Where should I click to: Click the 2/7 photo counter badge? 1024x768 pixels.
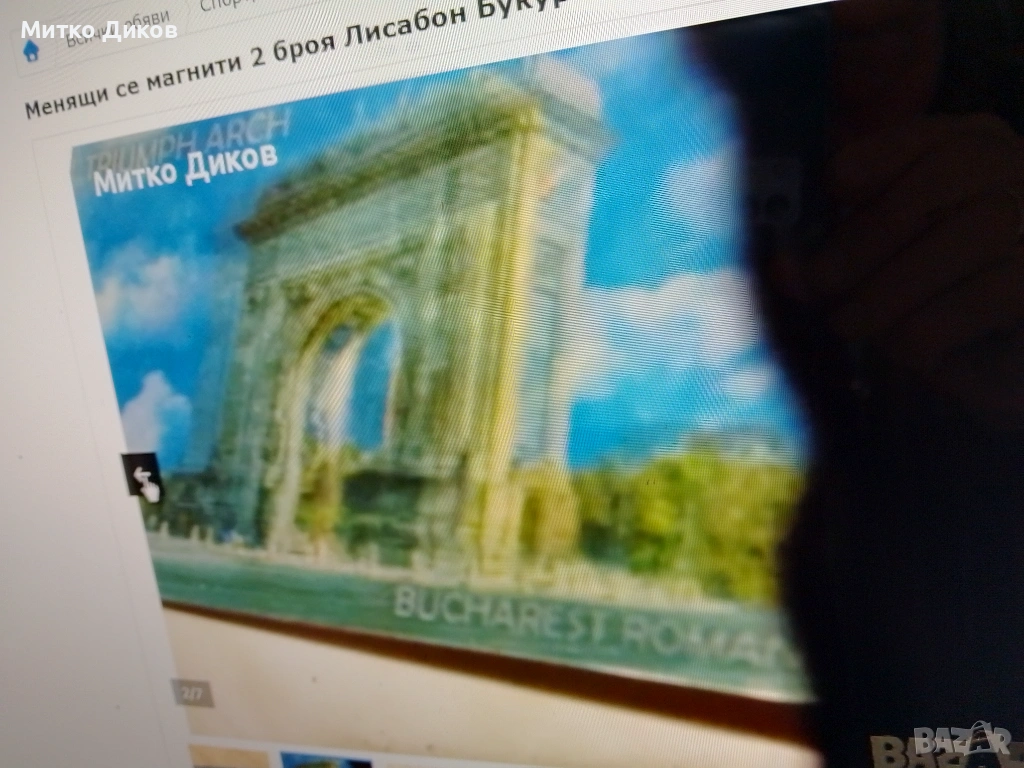coord(191,691)
